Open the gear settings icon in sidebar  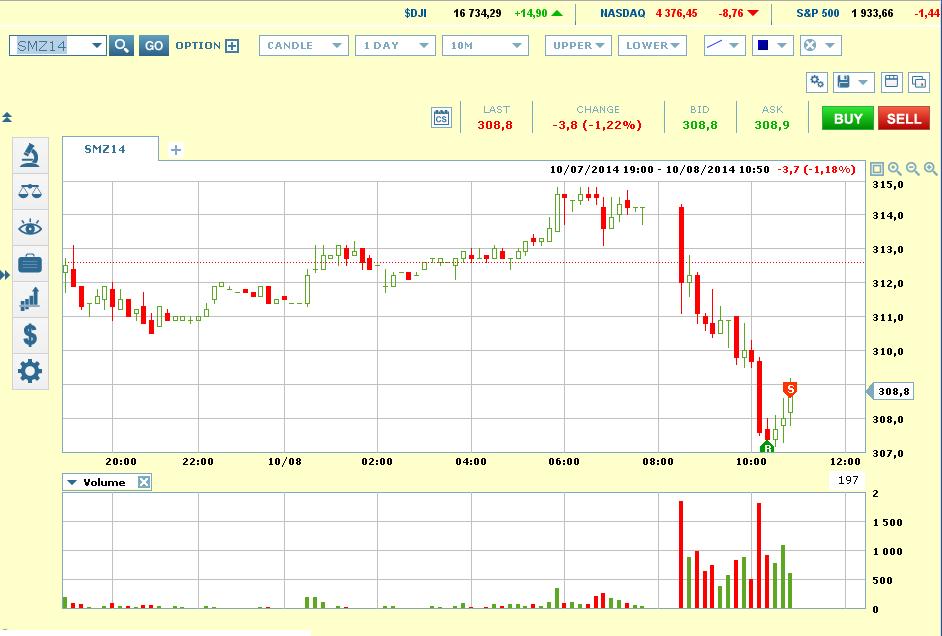point(30,371)
